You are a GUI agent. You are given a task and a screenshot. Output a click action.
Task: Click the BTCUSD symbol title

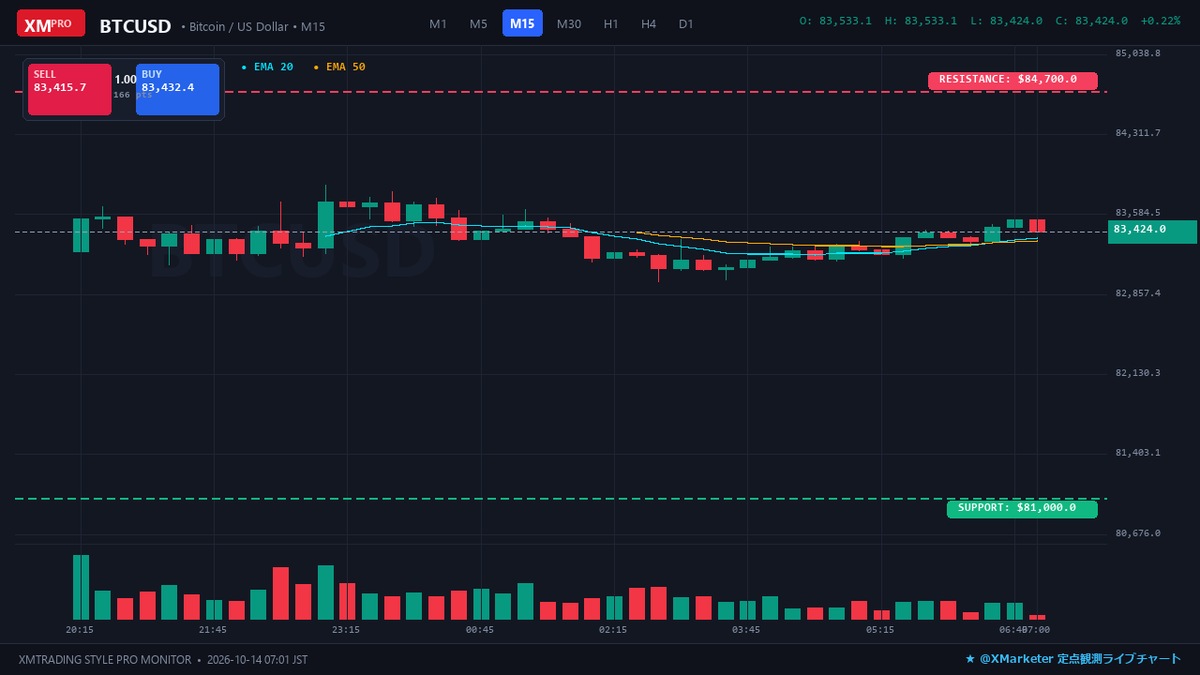coord(135,26)
